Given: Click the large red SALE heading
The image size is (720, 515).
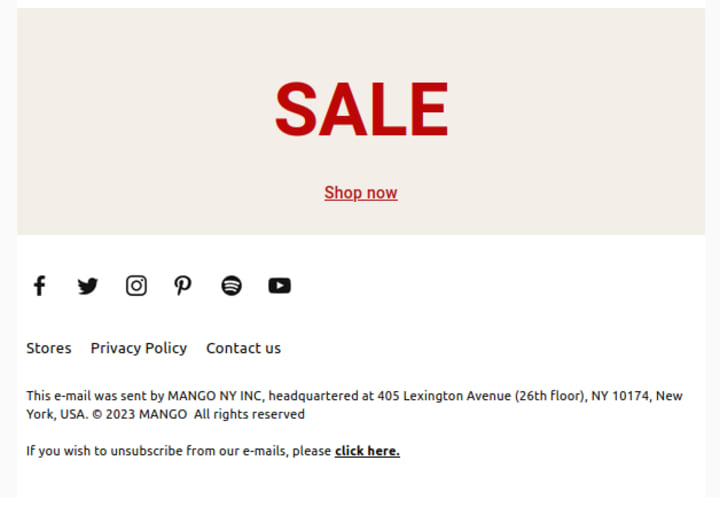Looking at the screenshot, I should [x=361, y=109].
